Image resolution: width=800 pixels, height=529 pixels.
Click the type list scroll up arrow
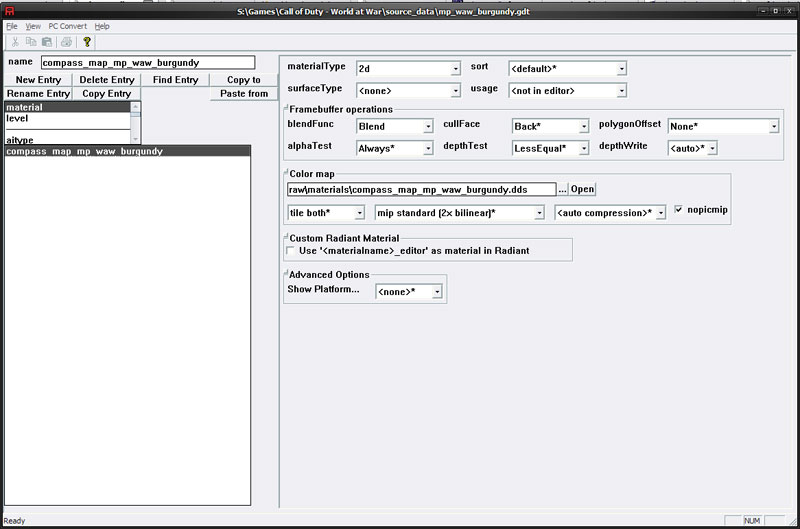(x=135, y=107)
